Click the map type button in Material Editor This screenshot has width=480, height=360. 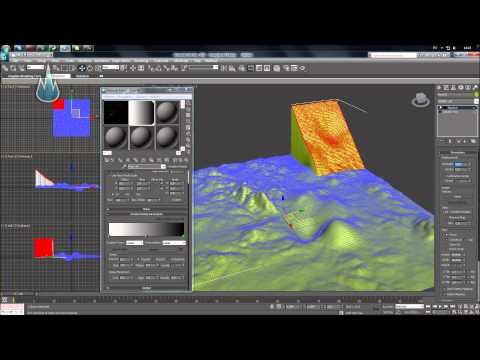click(x=177, y=166)
